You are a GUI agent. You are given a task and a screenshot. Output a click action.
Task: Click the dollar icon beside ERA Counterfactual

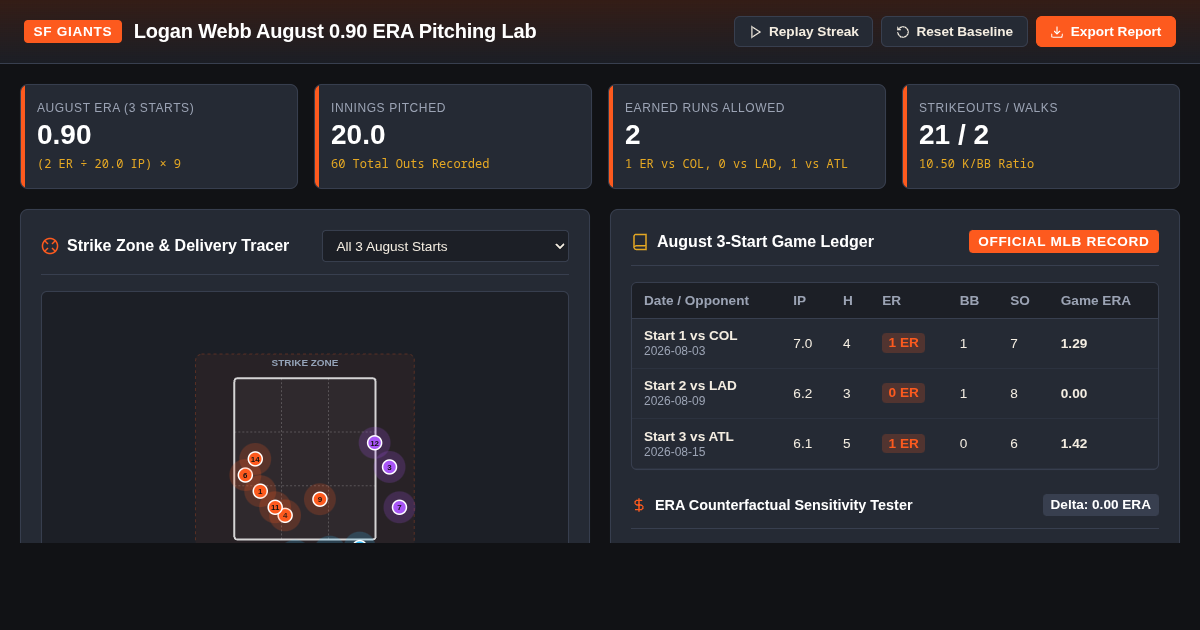coord(639,505)
